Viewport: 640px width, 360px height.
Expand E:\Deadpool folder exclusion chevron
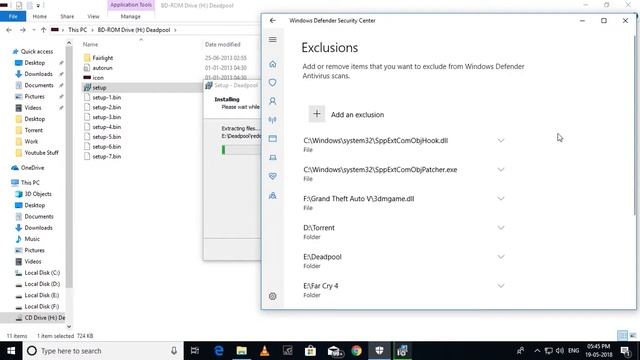[x=501, y=257]
